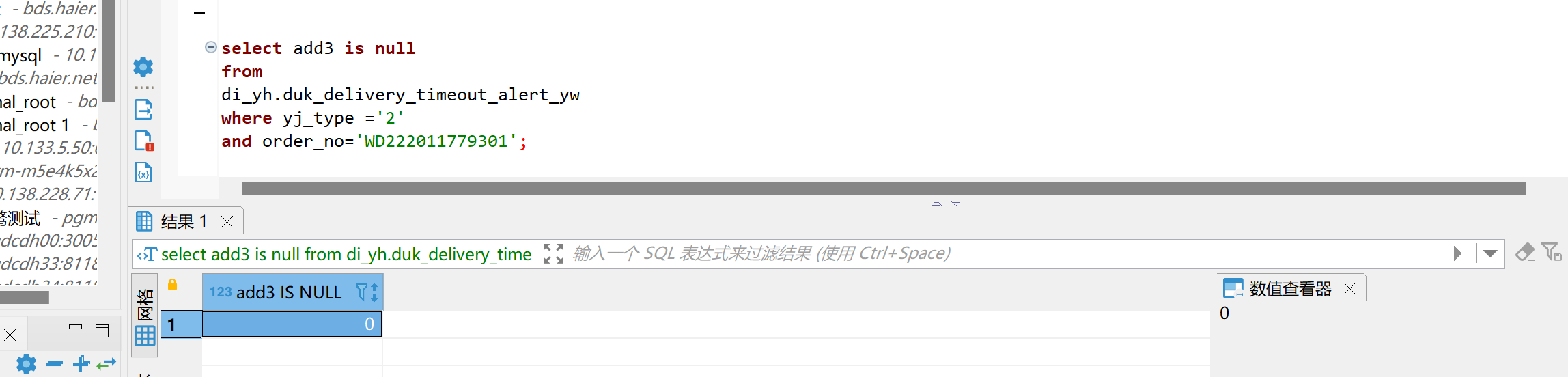This screenshot has width=1568, height=377.
Task: Open the custom filter funnel settings icon
Action: (x=1552, y=253)
